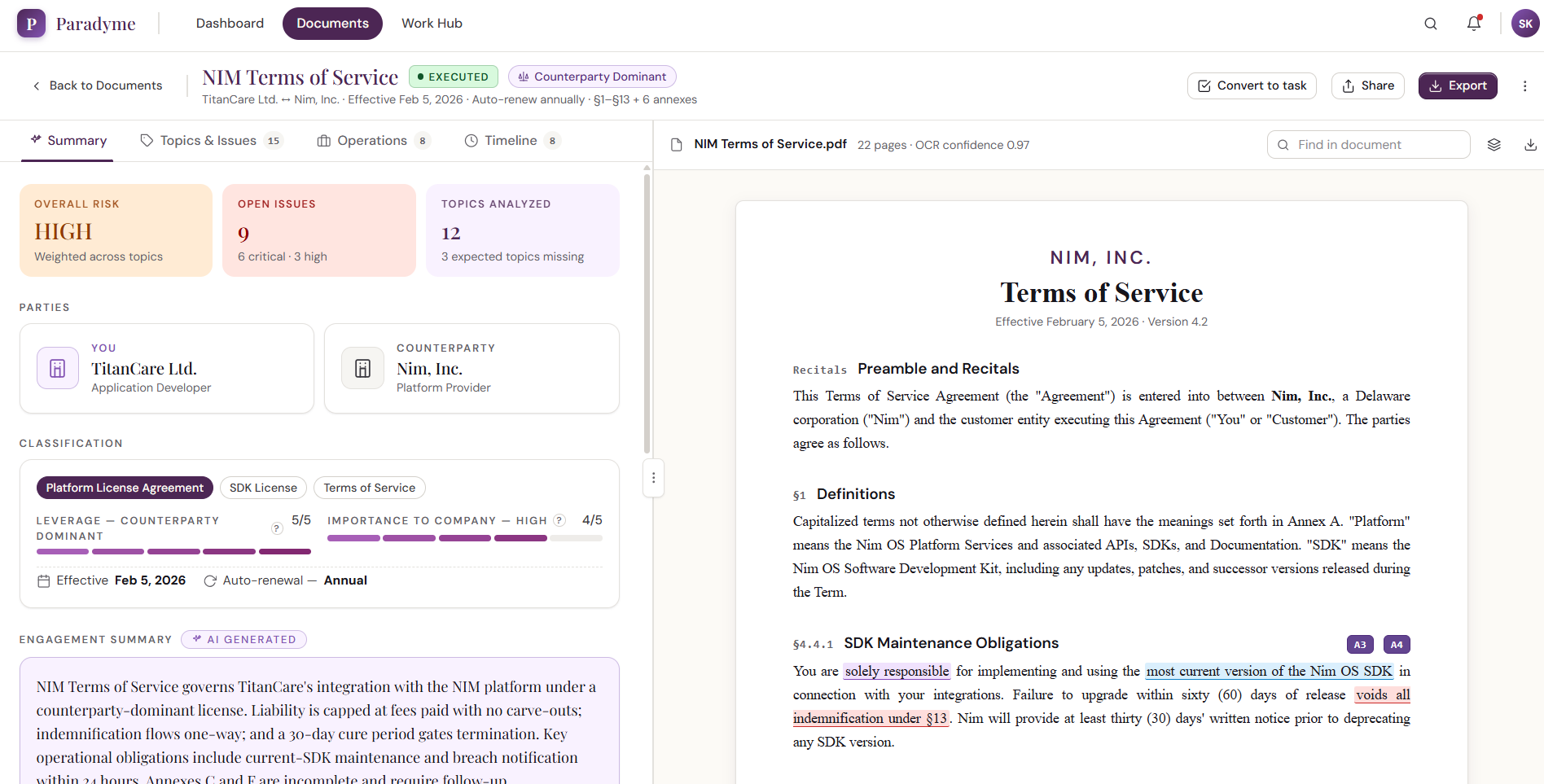The height and width of the screenshot is (784, 1544).
Task: Click the layers icon in document toolbar
Action: pyautogui.click(x=1494, y=145)
